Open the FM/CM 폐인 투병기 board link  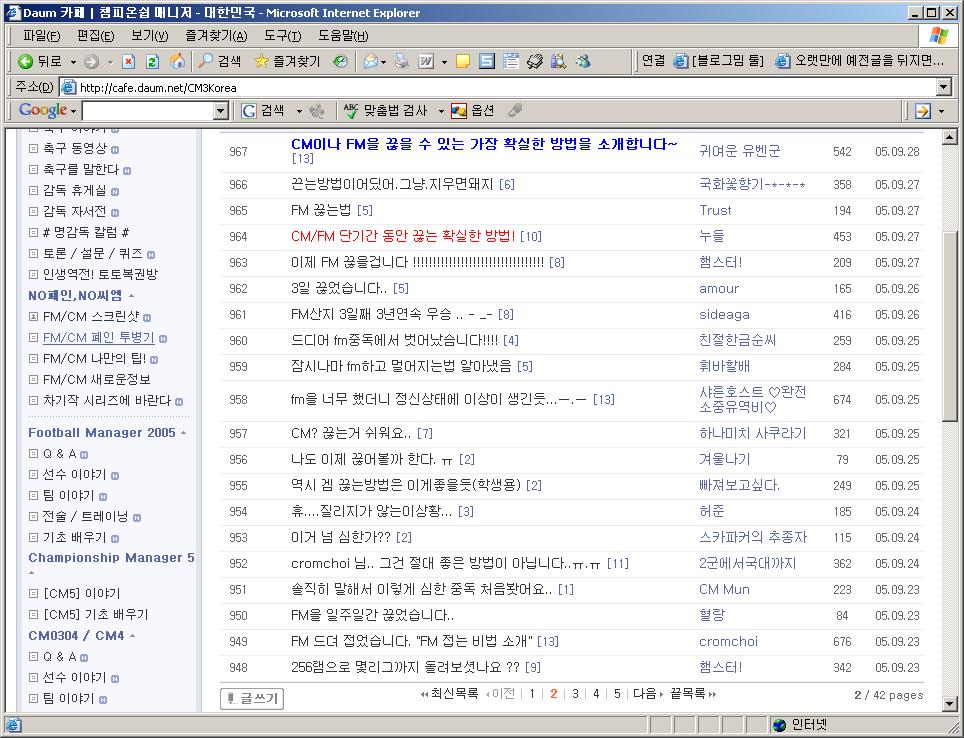tap(98, 338)
